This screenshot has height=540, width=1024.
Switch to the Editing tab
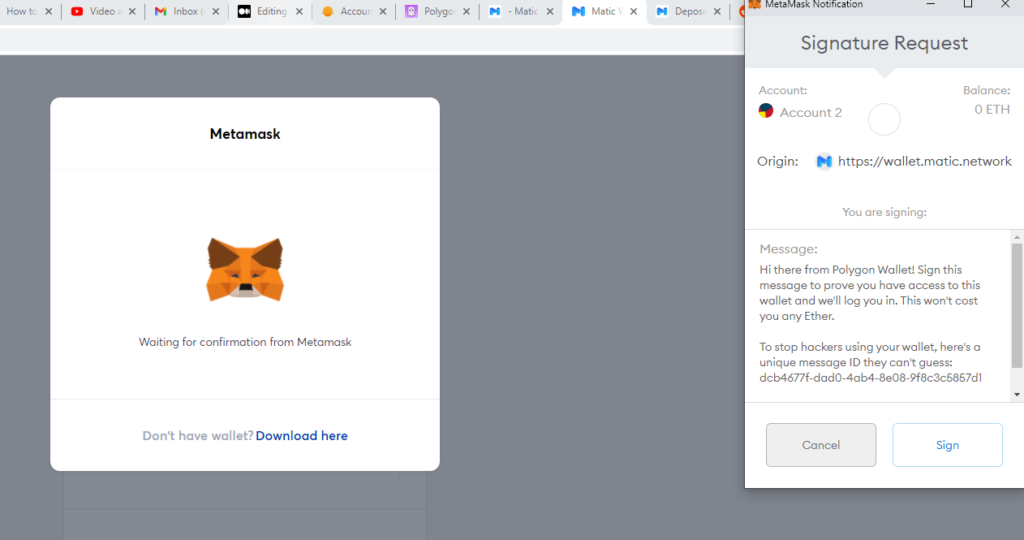click(x=265, y=12)
